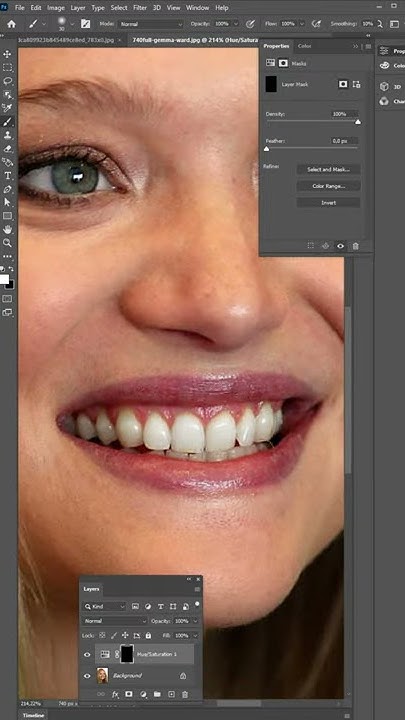Viewport: 405px width, 720px height.
Task: Open the Filter menu
Action: (x=140, y=8)
